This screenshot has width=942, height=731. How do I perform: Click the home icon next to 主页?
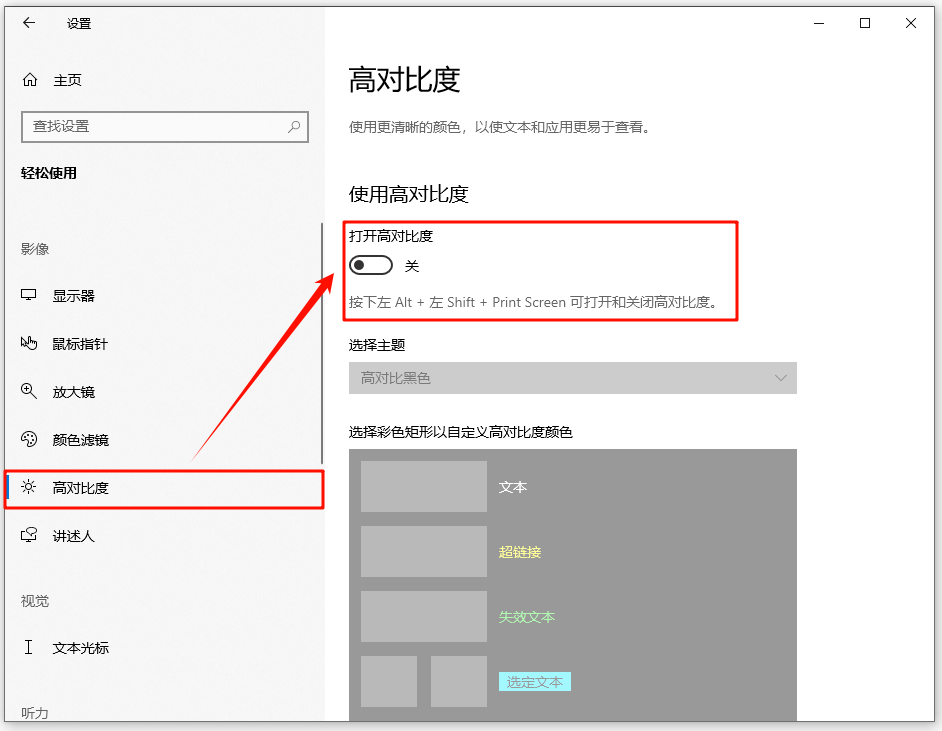[30, 80]
